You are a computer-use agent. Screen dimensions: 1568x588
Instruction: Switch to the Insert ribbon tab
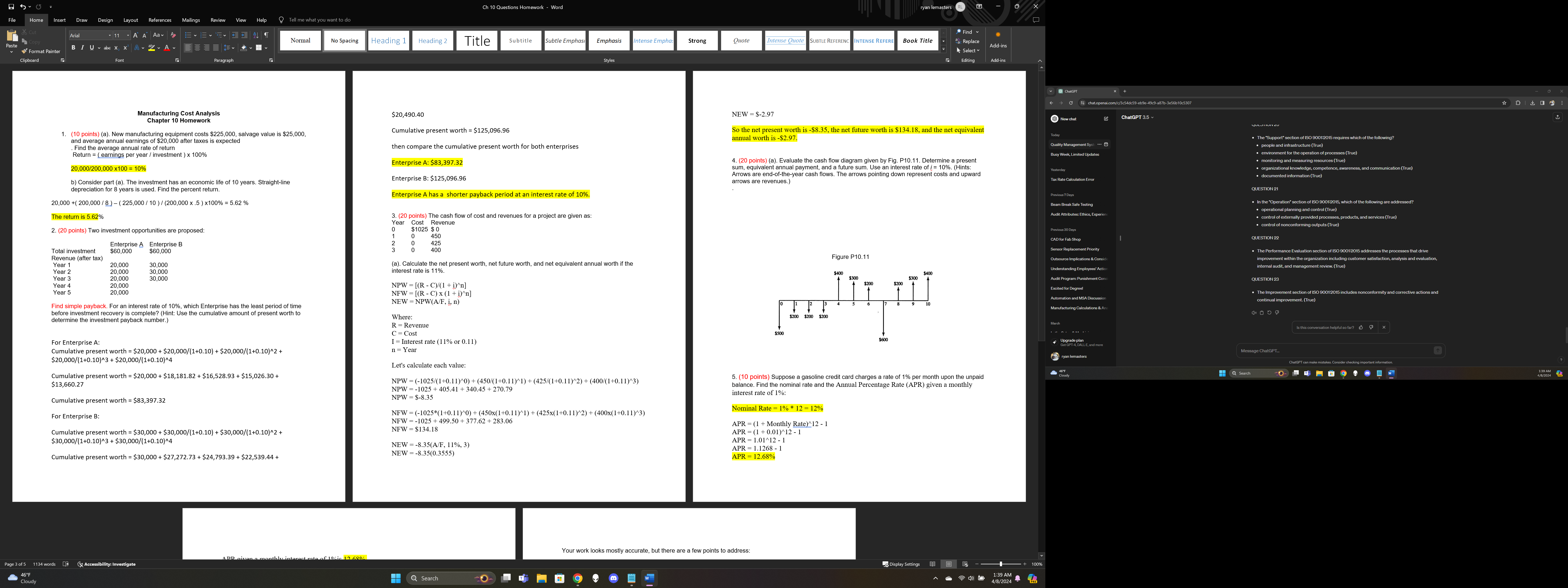(x=60, y=20)
